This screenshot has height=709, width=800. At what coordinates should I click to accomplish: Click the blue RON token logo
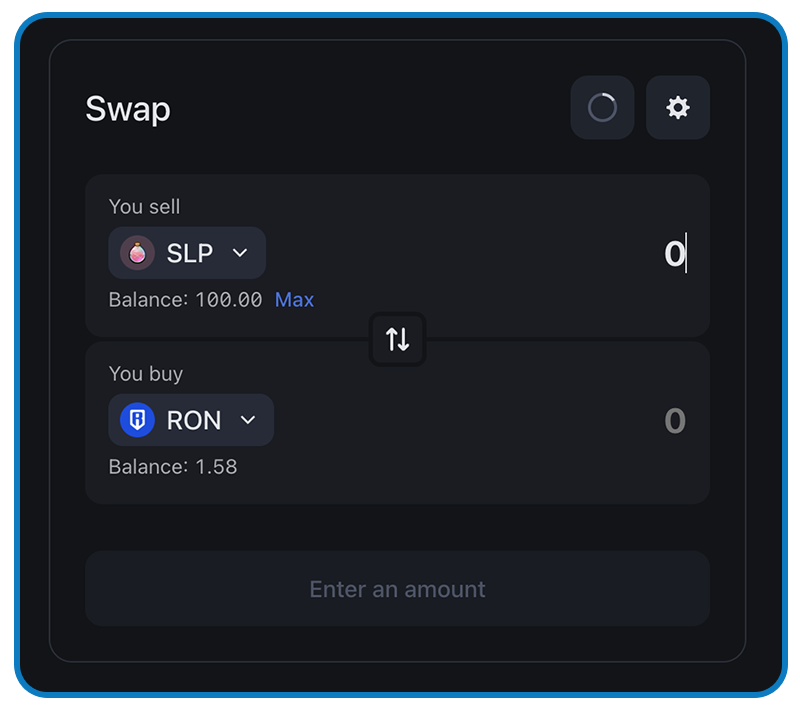tap(137, 420)
